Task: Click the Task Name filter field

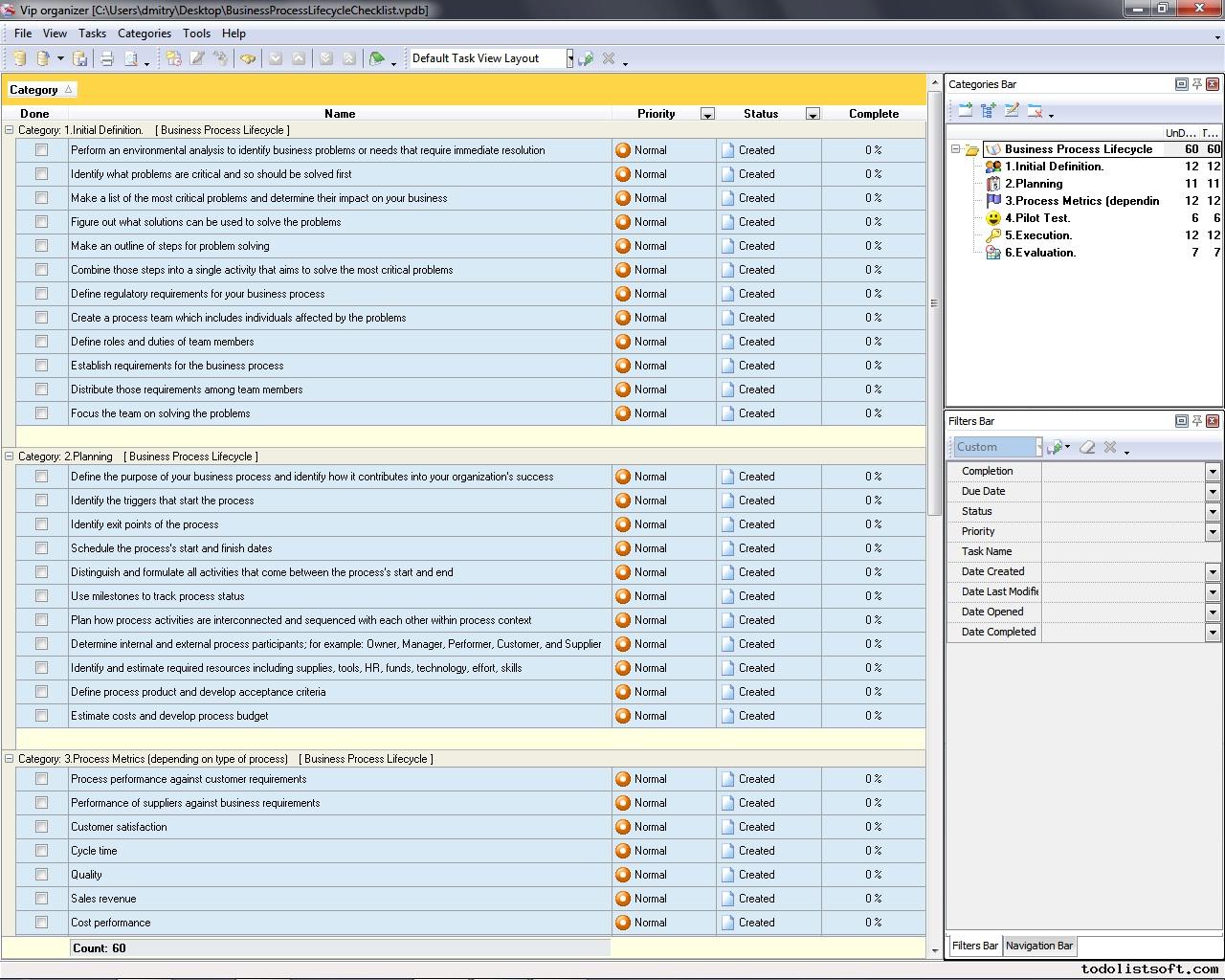Action: (x=1129, y=551)
